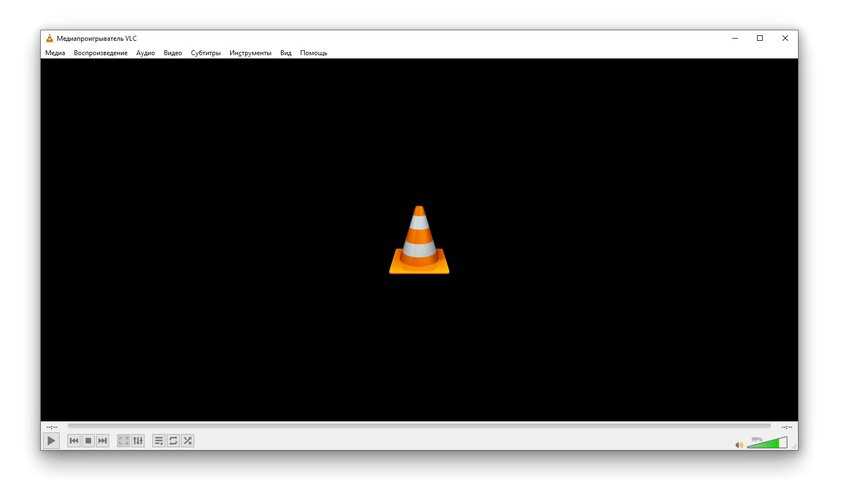Open the Инструменты menu
841x503 pixels.
(250, 53)
